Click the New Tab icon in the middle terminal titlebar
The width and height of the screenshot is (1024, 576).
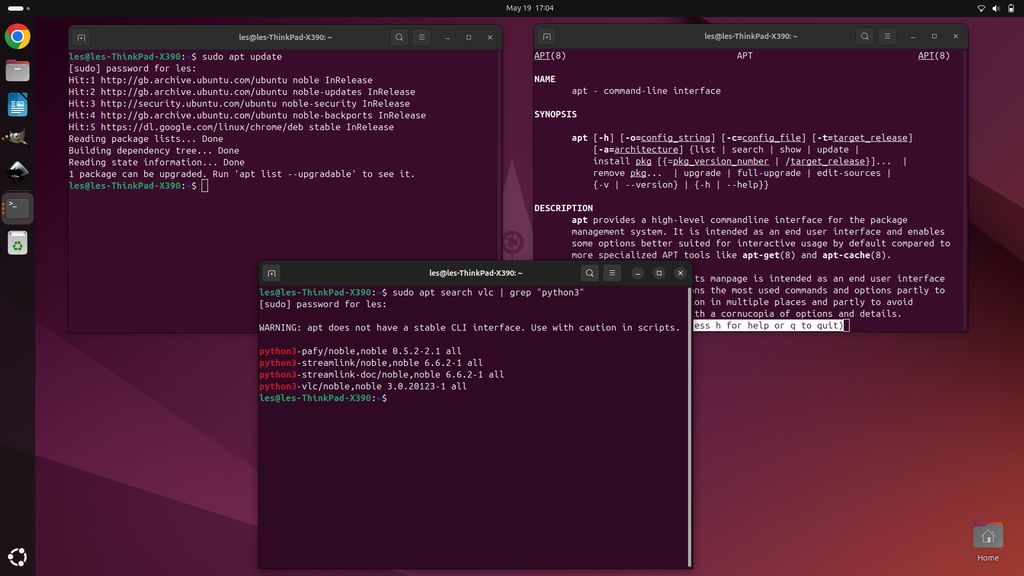click(270, 271)
